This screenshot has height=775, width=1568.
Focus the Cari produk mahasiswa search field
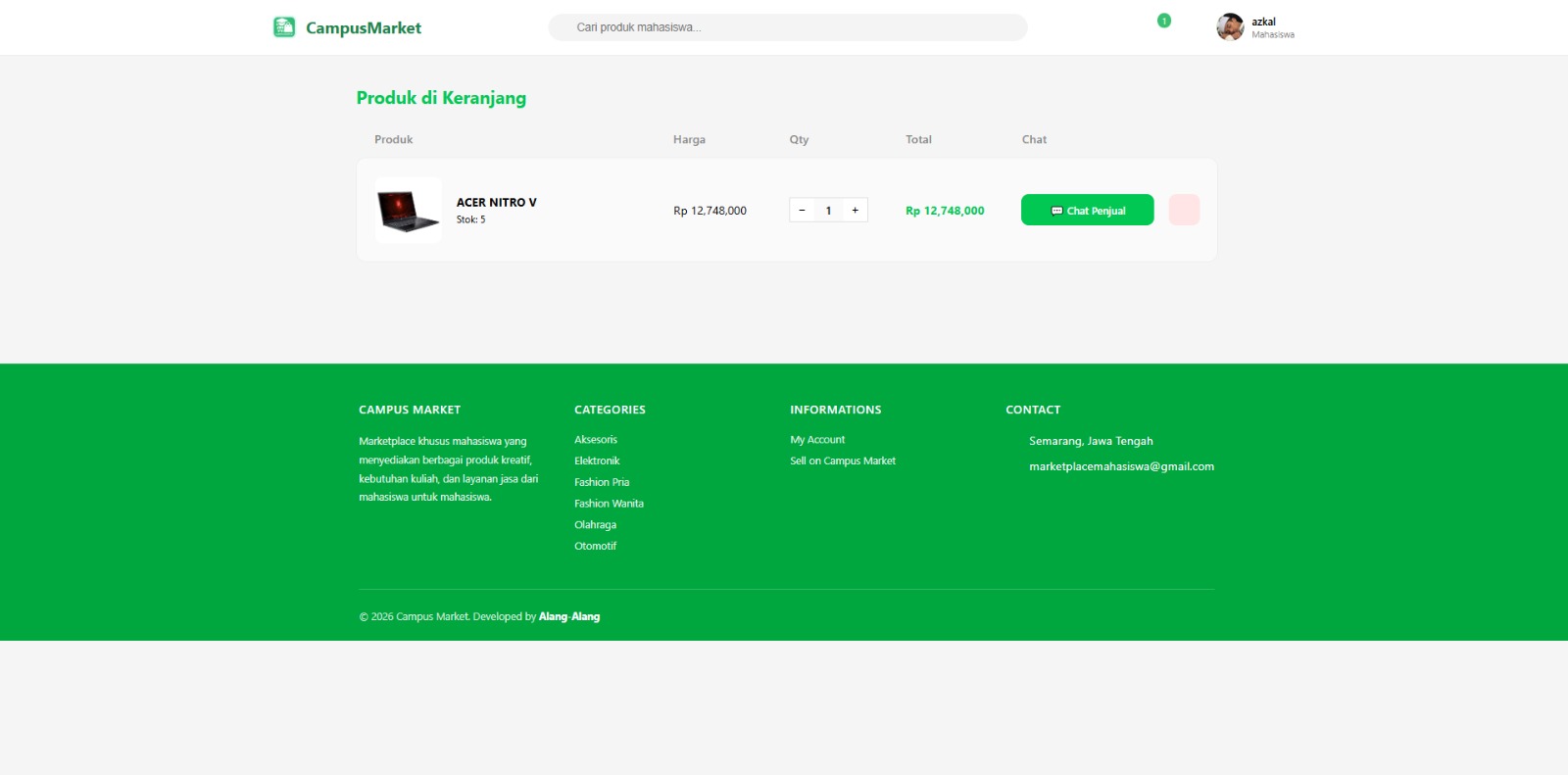pyautogui.click(x=788, y=27)
